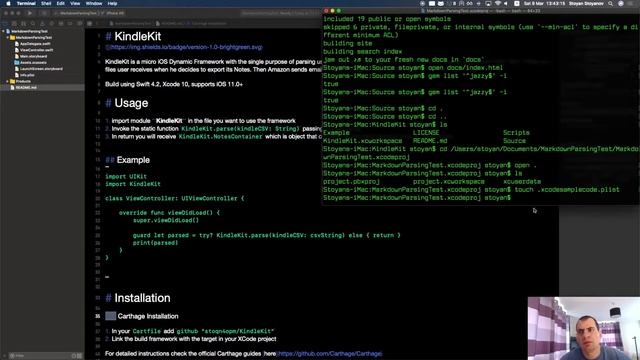Open the Find navigator icon
The height and width of the screenshot is (360, 640).
coord(33,24)
